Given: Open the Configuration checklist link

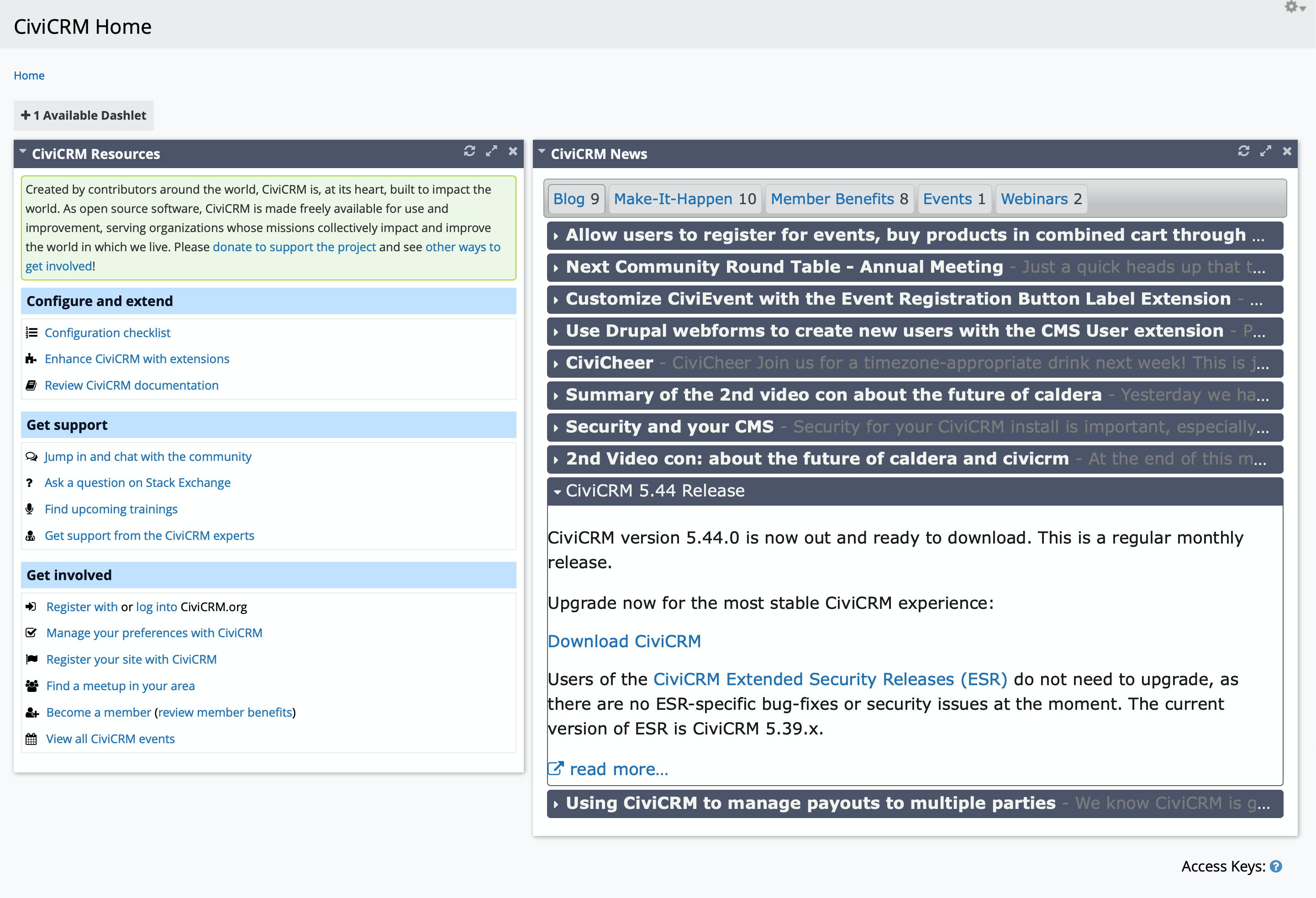Looking at the screenshot, I should [x=108, y=333].
